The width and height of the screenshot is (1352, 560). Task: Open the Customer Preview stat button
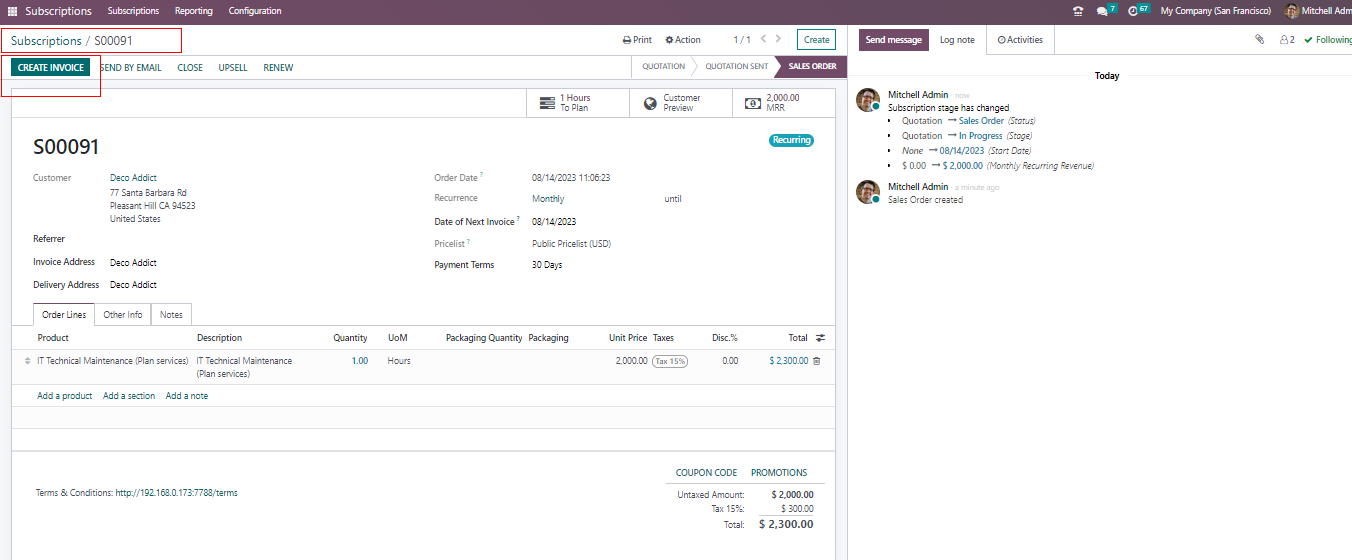point(681,103)
